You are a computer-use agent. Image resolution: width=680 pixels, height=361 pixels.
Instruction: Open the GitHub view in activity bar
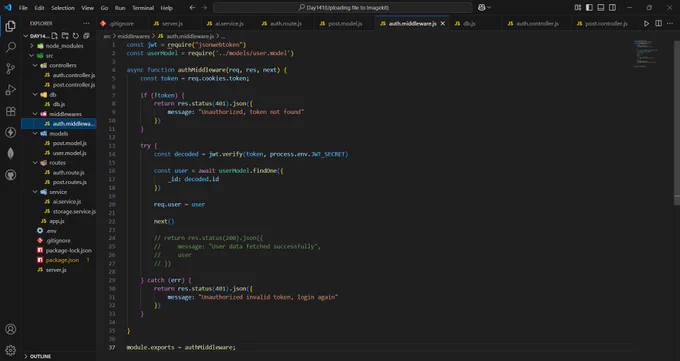10,175
